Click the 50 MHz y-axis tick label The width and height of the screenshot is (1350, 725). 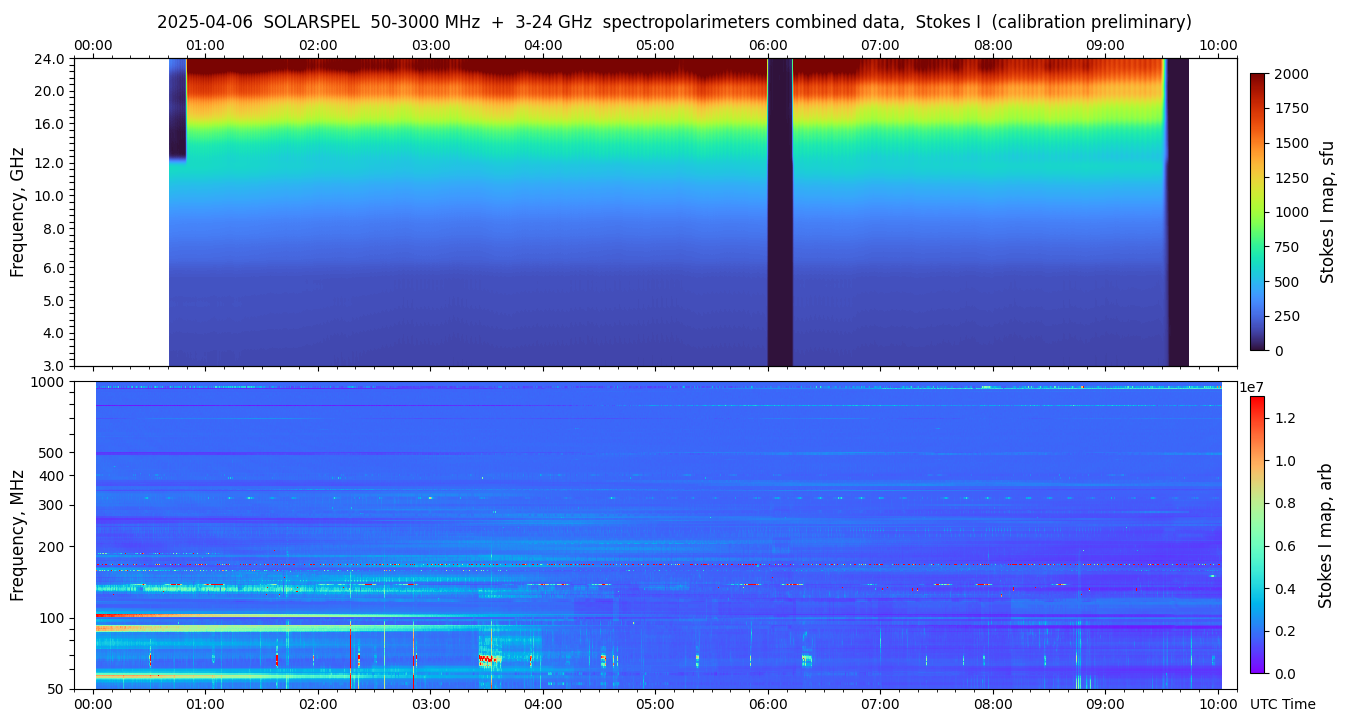(x=55, y=689)
